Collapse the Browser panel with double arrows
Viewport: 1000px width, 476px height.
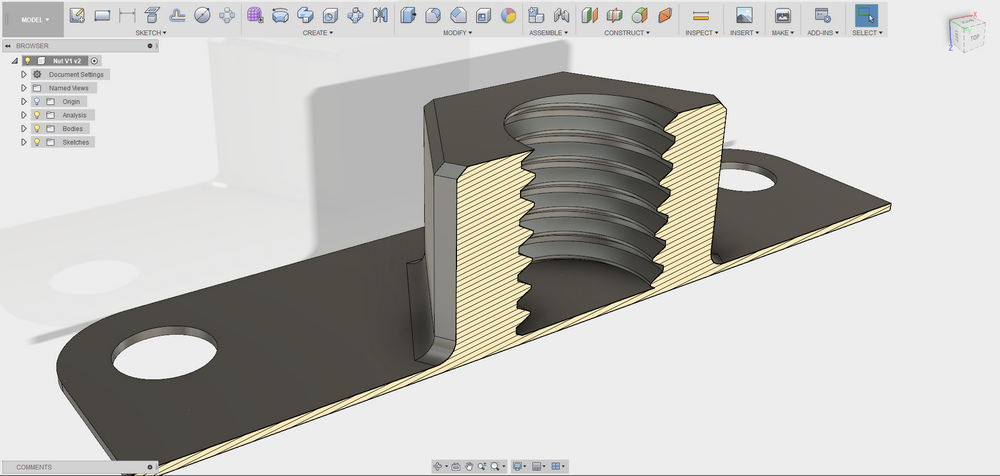8,46
